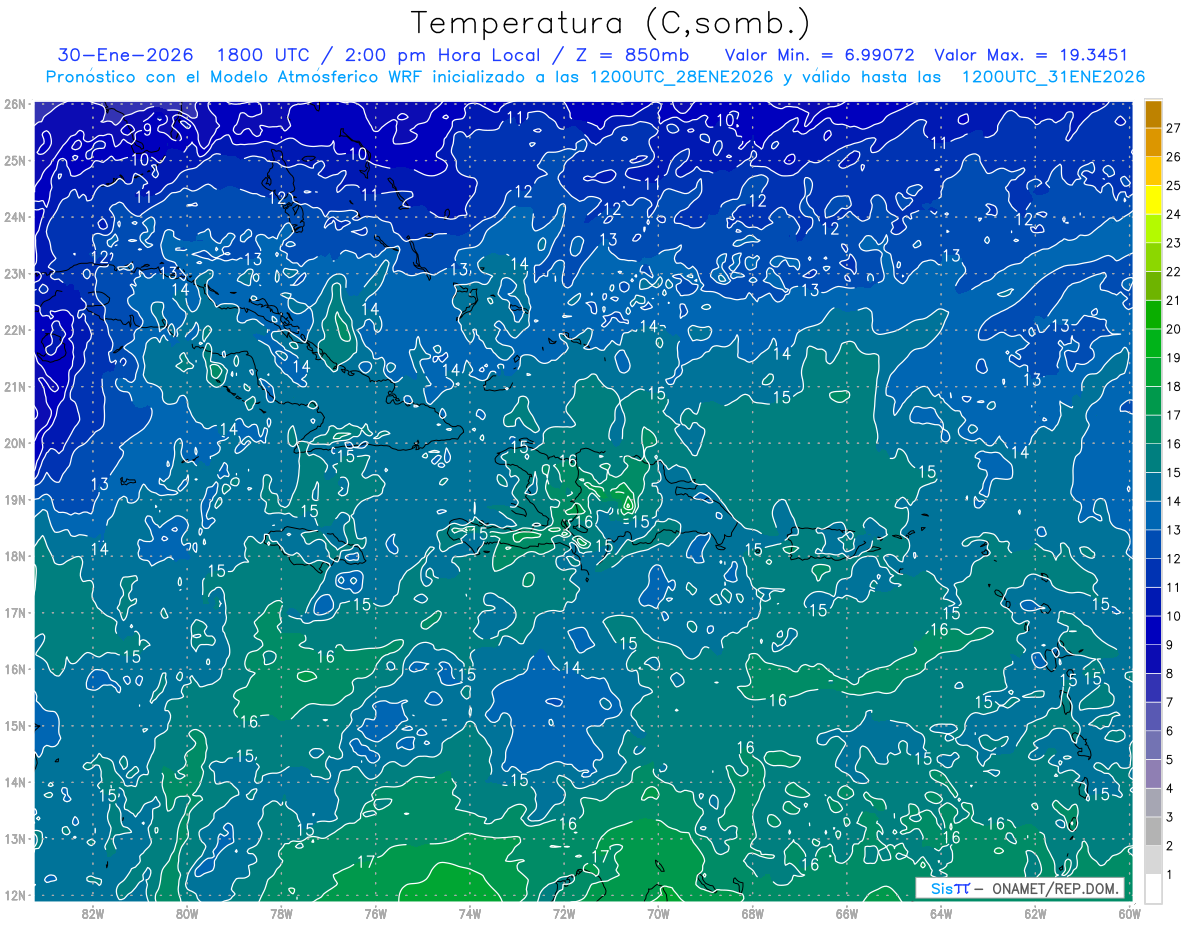Select "Valor Min. = 6.99072" text
This screenshot has width=1200, height=927.
[x=818, y=55]
